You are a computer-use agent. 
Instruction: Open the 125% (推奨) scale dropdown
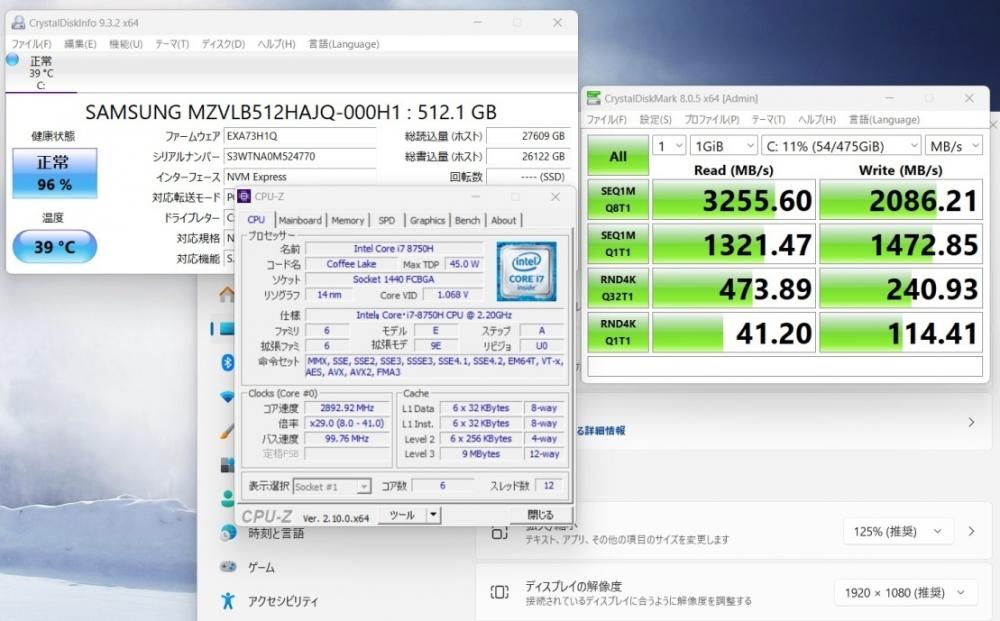[898, 531]
